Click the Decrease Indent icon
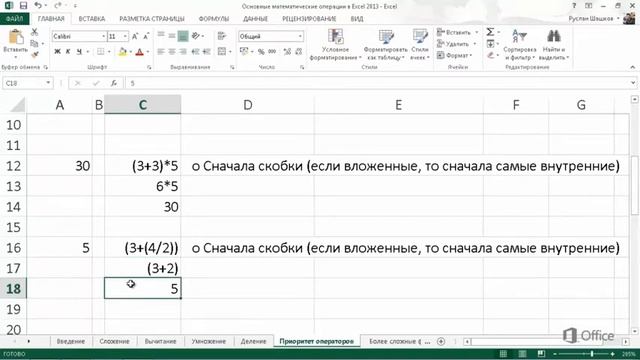 coord(196,51)
